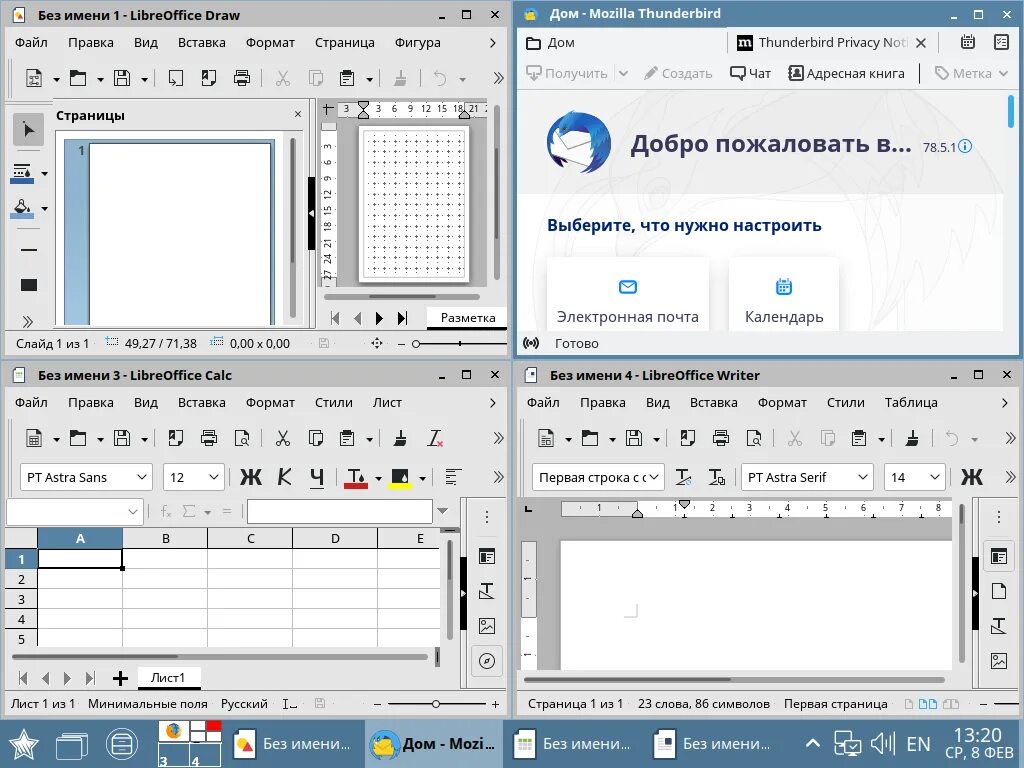Image resolution: width=1024 pixels, height=768 pixels.
Task: Select the Draw filled rectangle tool
Action: [x=29, y=285]
